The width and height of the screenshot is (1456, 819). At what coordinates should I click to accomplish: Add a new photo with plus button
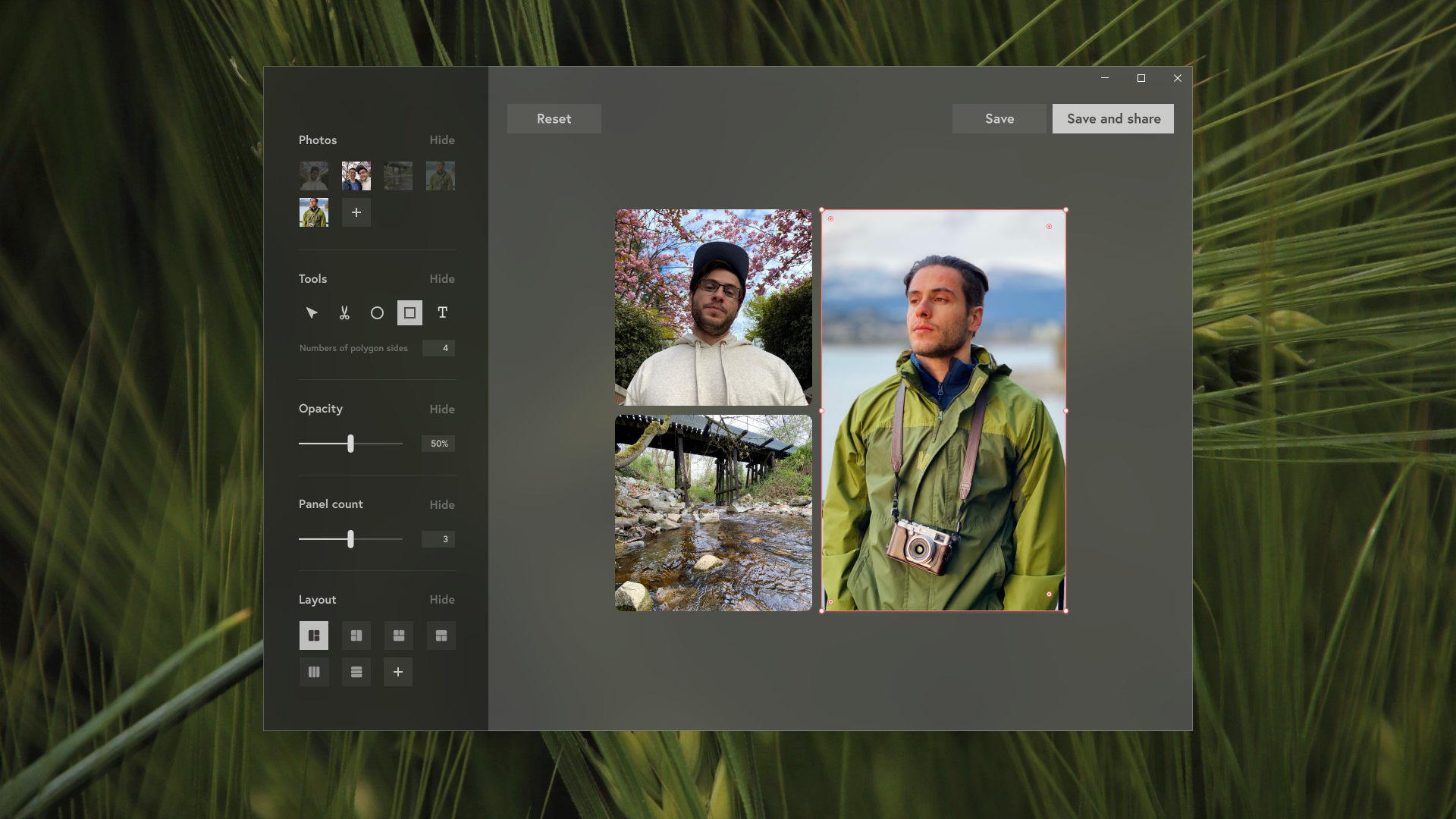pyautogui.click(x=356, y=212)
